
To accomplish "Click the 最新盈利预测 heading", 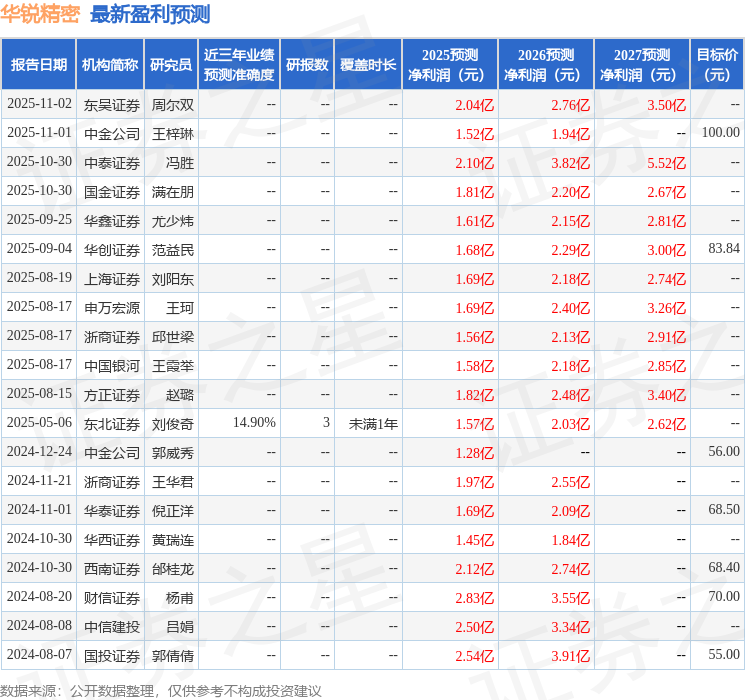I will point(150,14).
